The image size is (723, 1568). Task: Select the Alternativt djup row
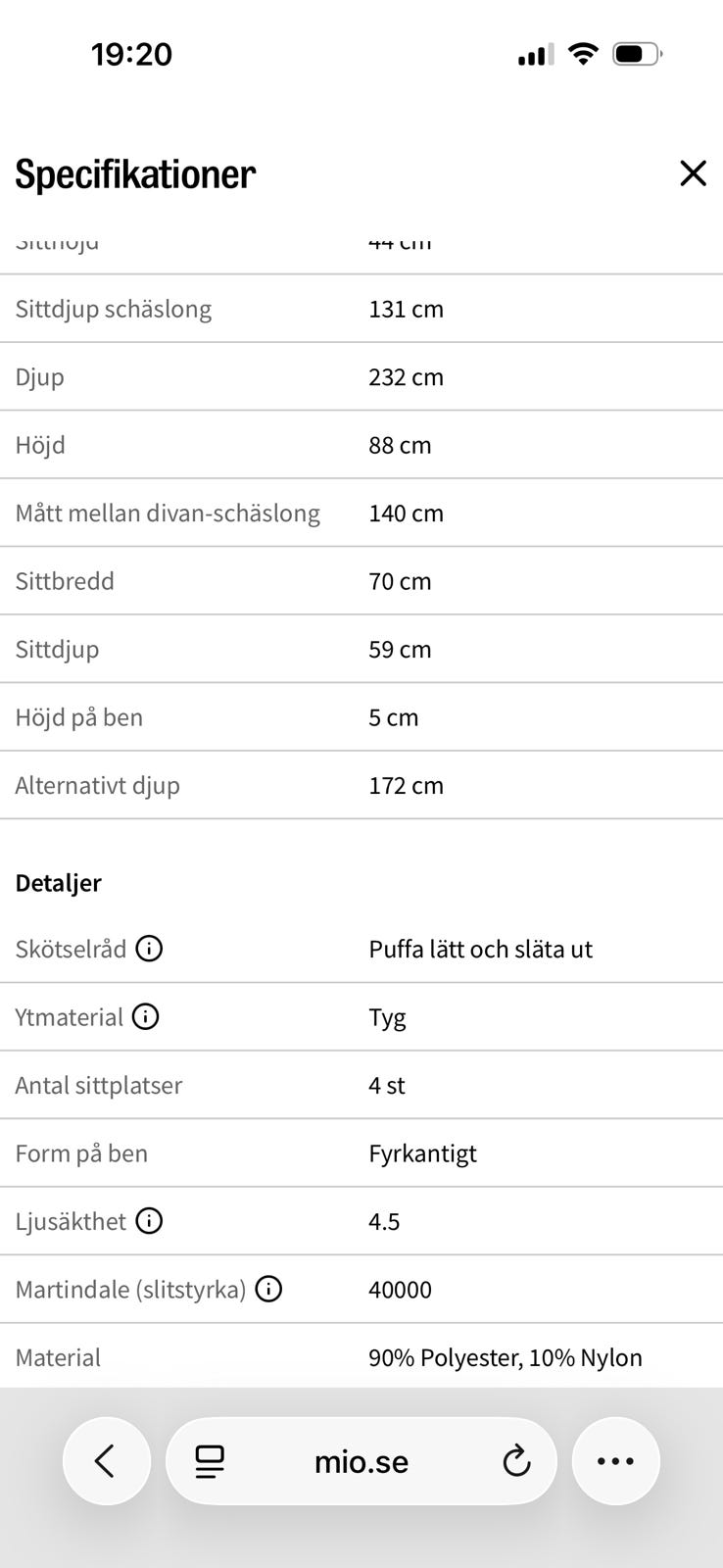pos(361,785)
